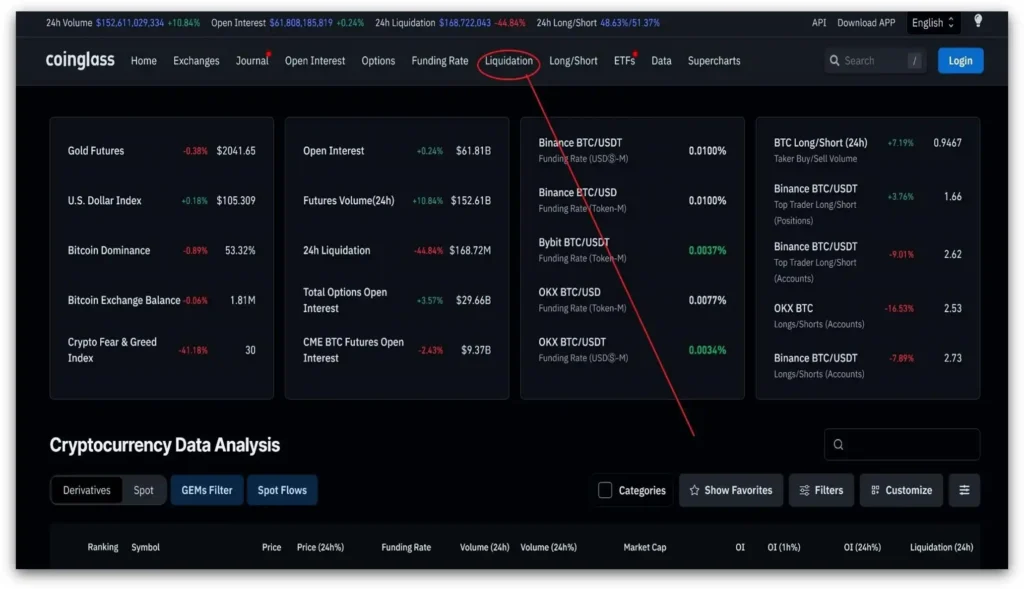Click the Total Options Open Interest row
The height and width of the screenshot is (589, 1024).
396,300
